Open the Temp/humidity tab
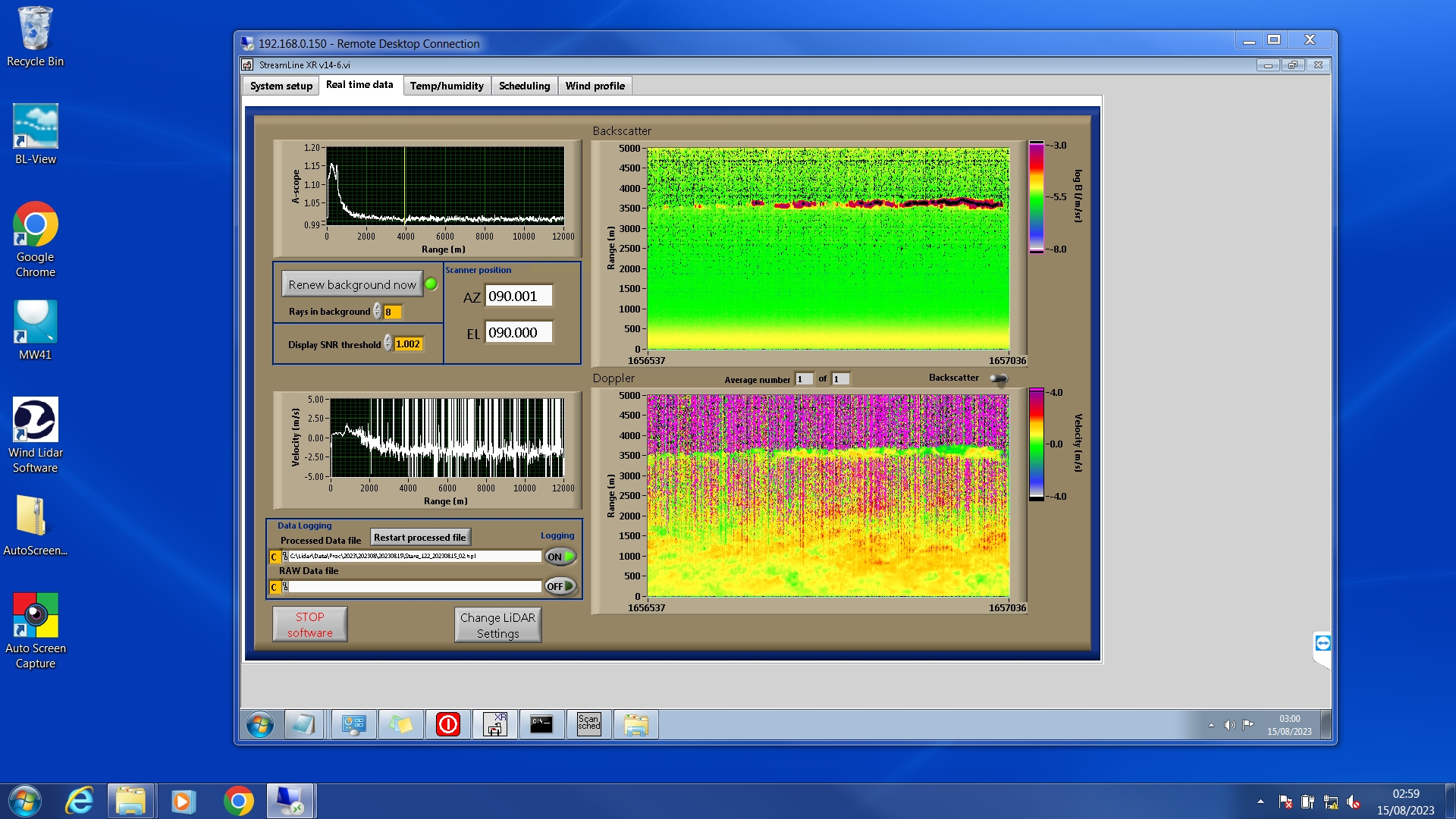This screenshot has height=819, width=1456. coord(447,86)
